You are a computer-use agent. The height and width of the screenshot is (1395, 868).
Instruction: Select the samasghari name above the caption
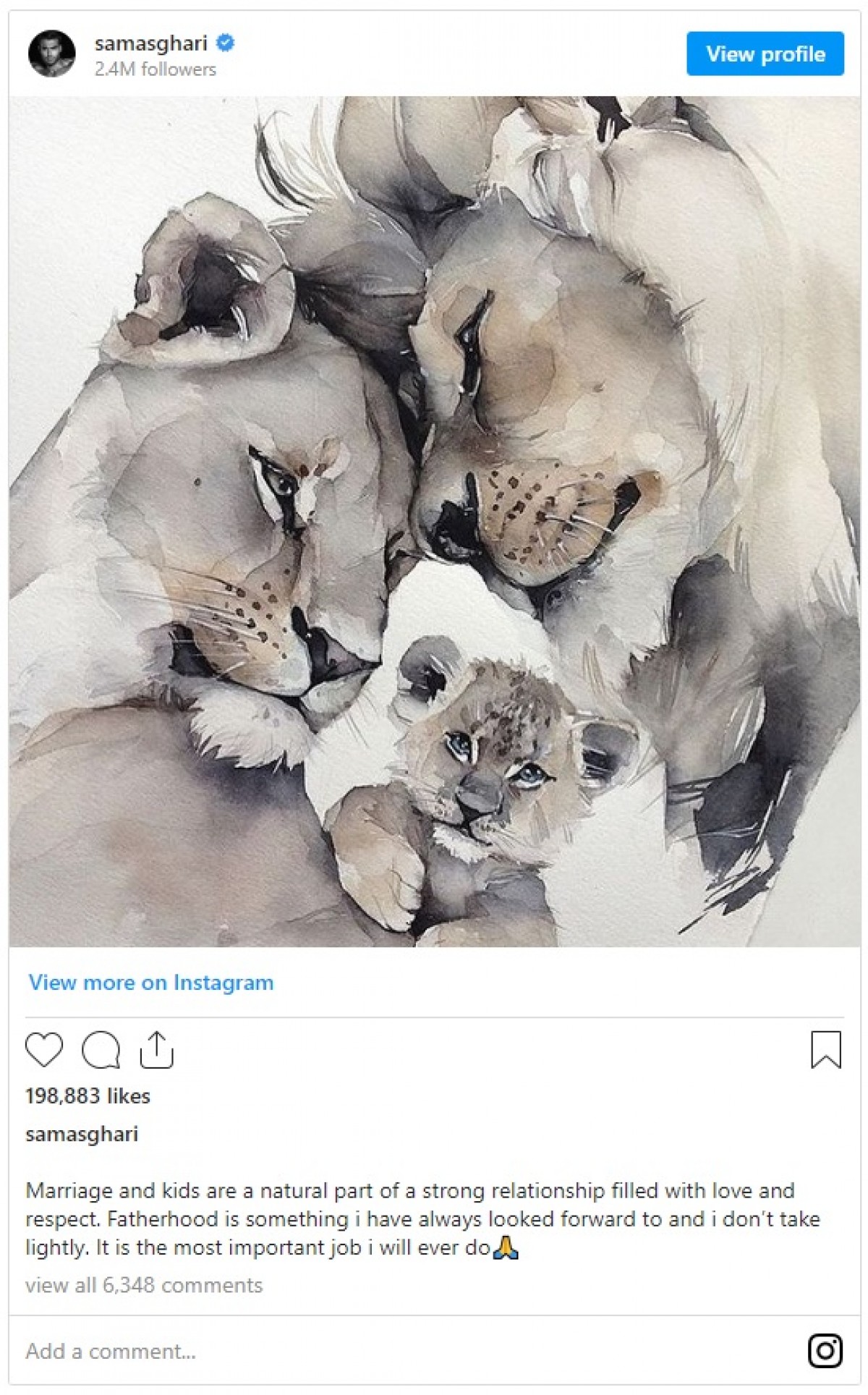pos(82,1134)
